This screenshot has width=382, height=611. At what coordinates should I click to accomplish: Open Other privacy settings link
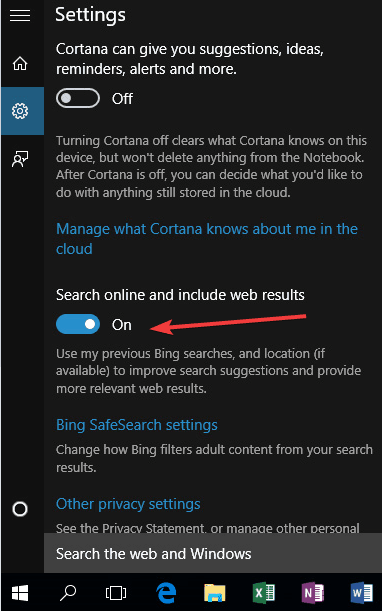[128, 503]
